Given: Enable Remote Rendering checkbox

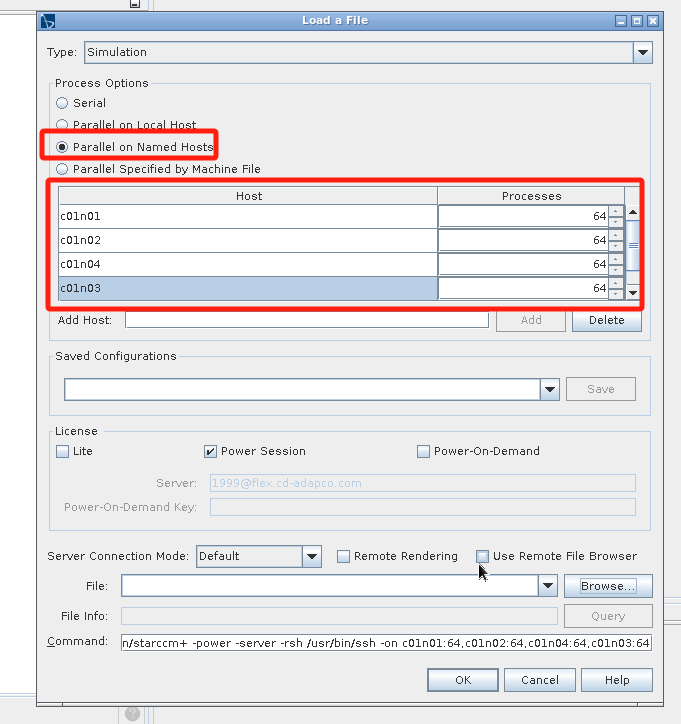Looking at the screenshot, I should [x=343, y=556].
